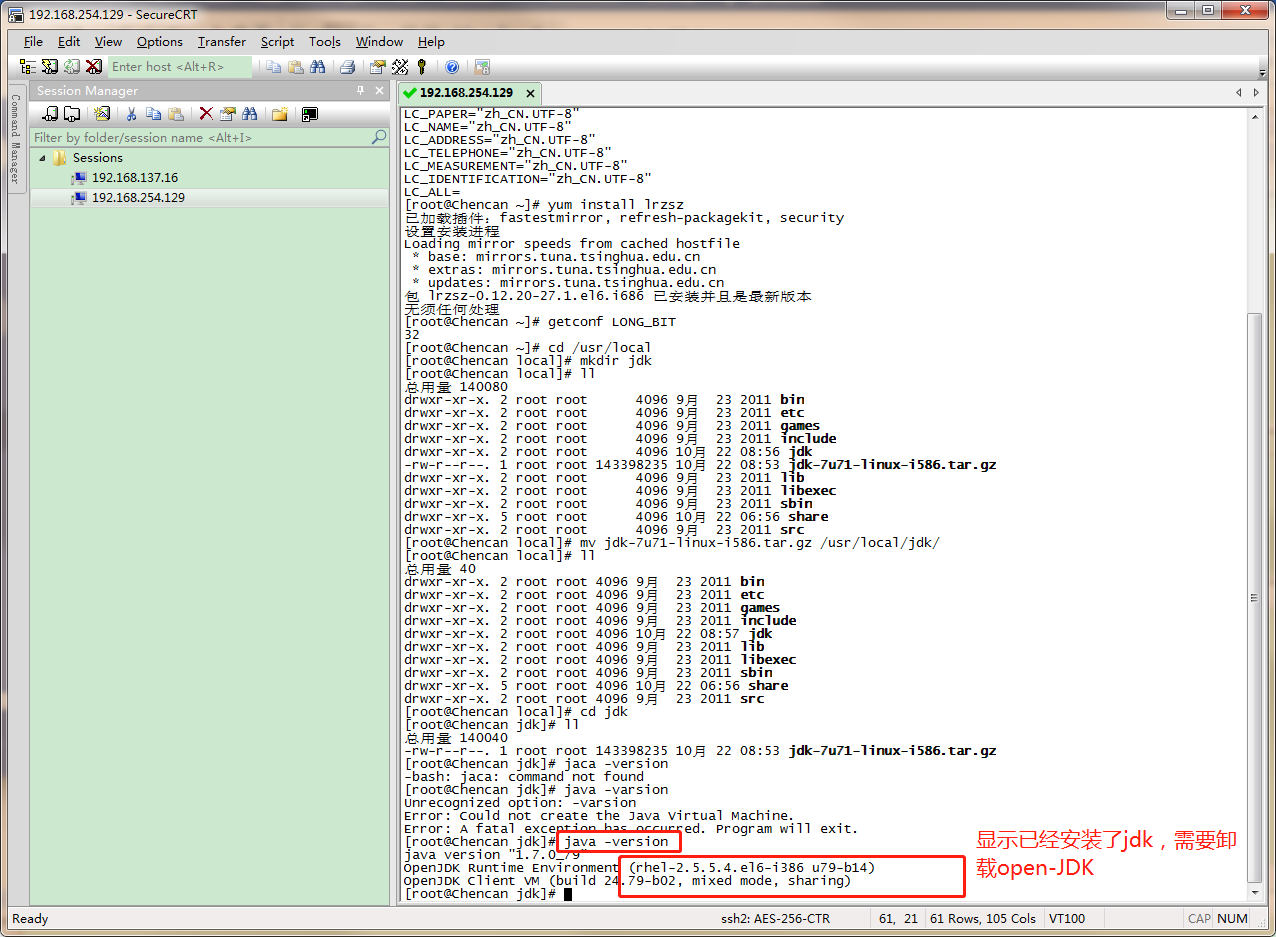This screenshot has height=937, width=1276.
Task: Click Find binoculars icon in main toolbar
Action: pos(318,67)
